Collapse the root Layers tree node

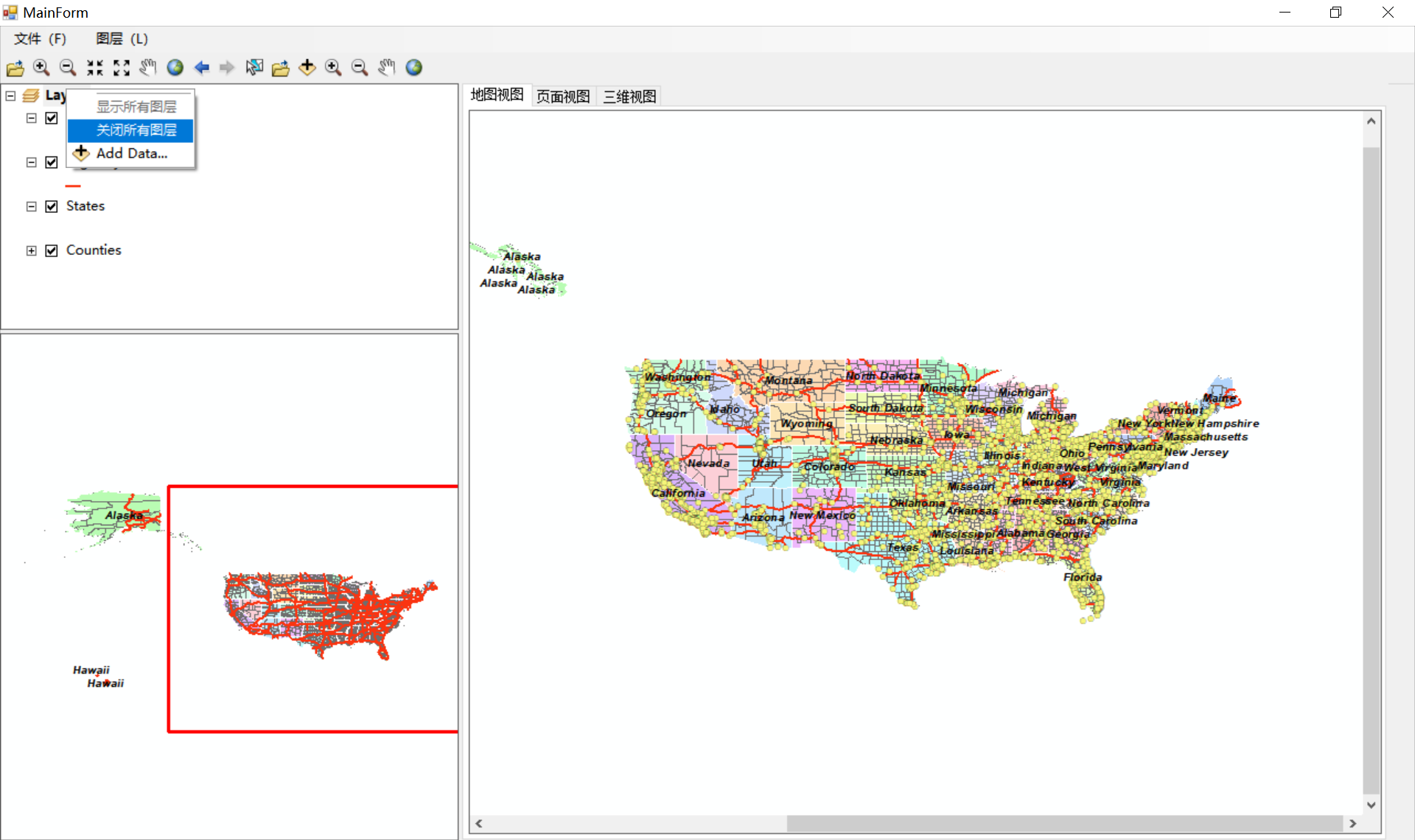click(10, 96)
